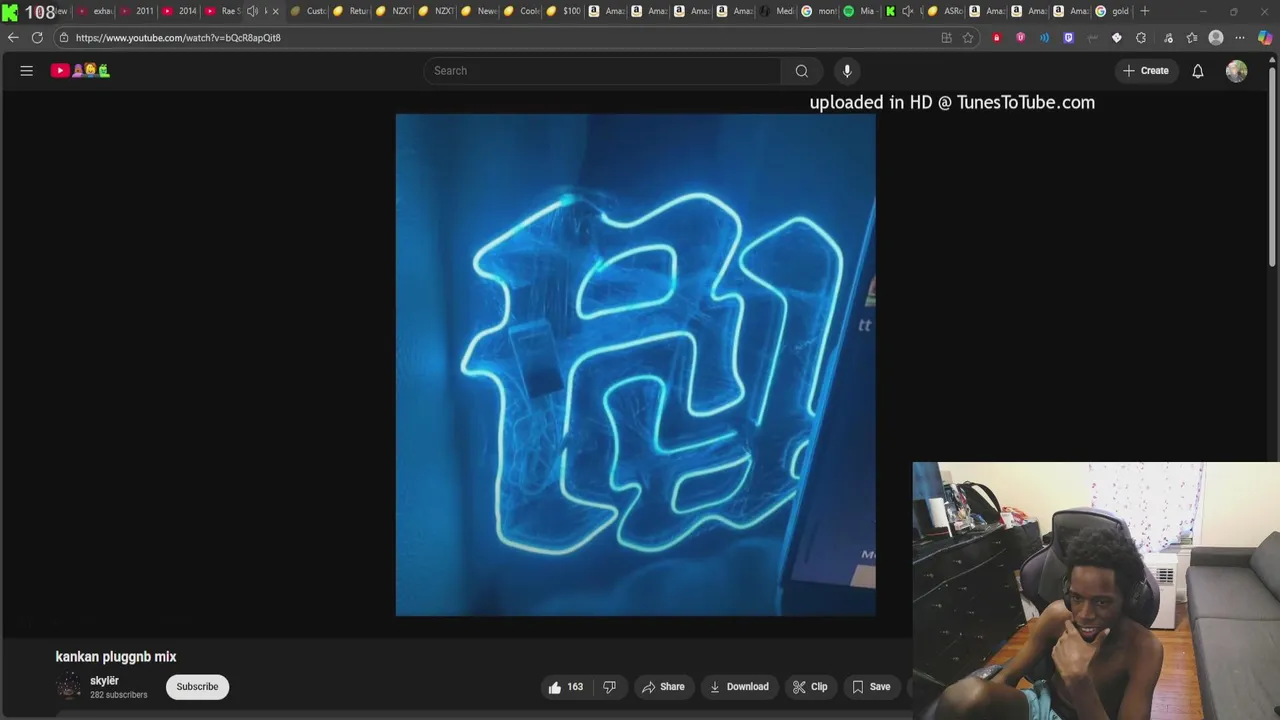
Task: Download the video
Action: coord(739,687)
